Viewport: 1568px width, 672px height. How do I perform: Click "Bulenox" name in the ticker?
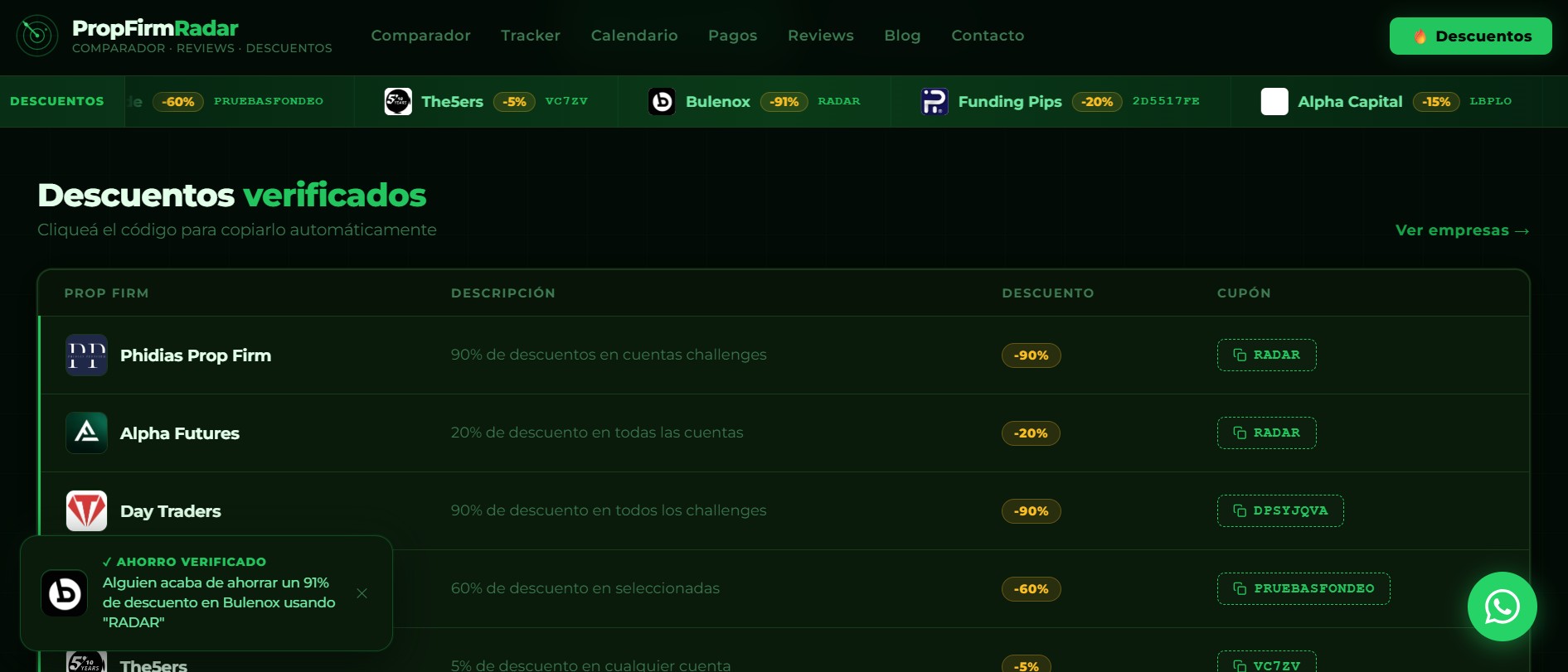pos(718,102)
